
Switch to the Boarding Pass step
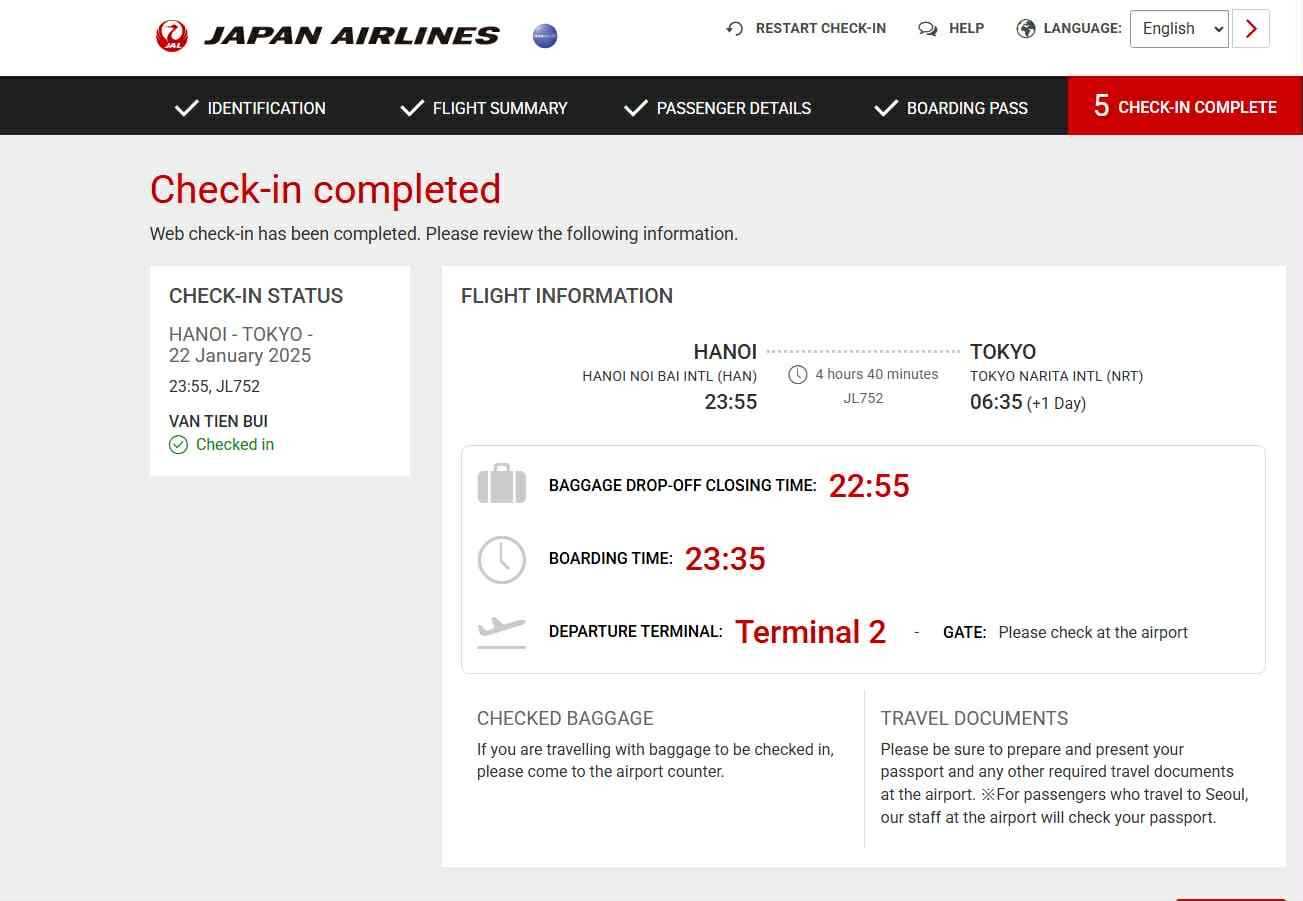(951, 108)
